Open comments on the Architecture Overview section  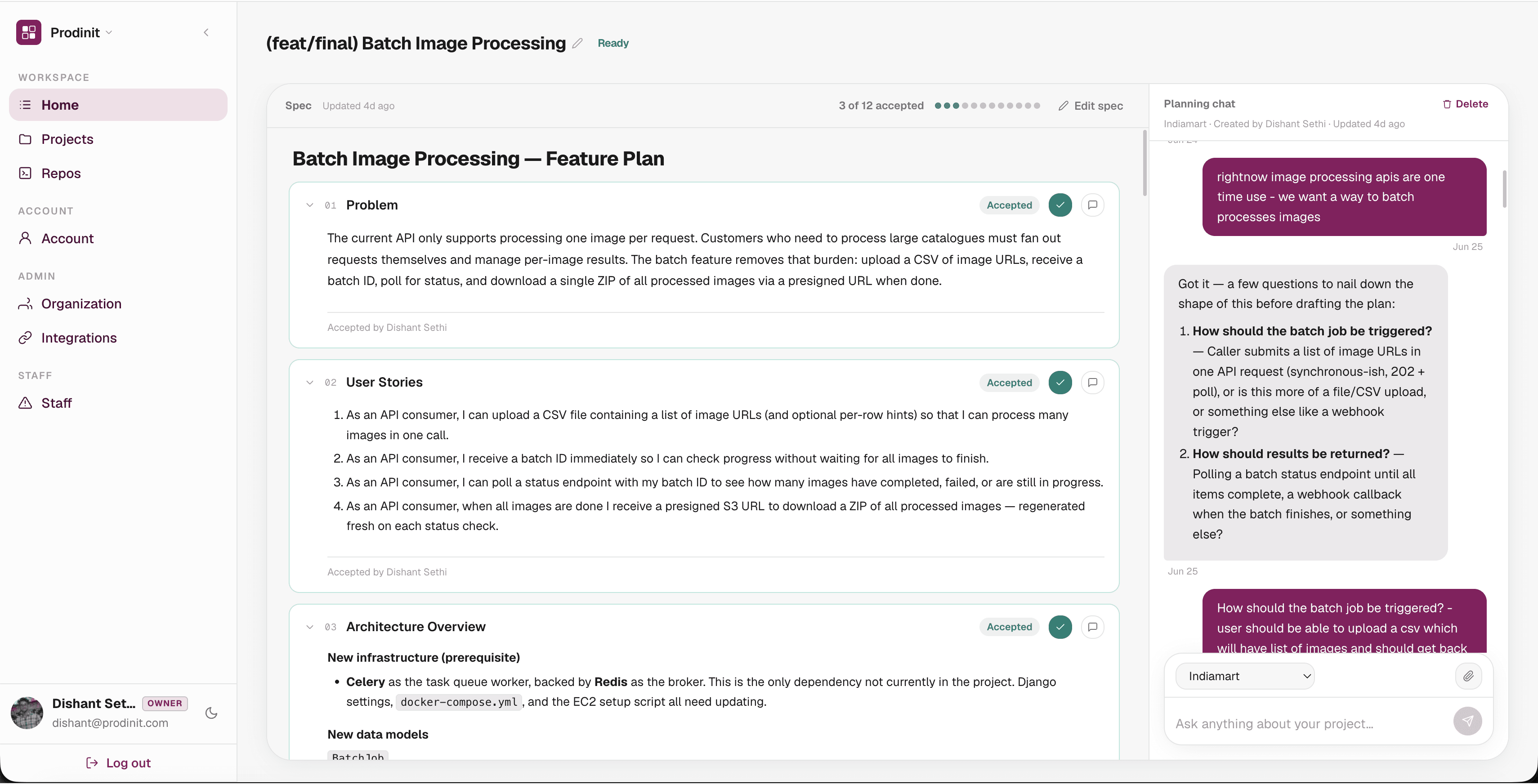click(x=1093, y=627)
